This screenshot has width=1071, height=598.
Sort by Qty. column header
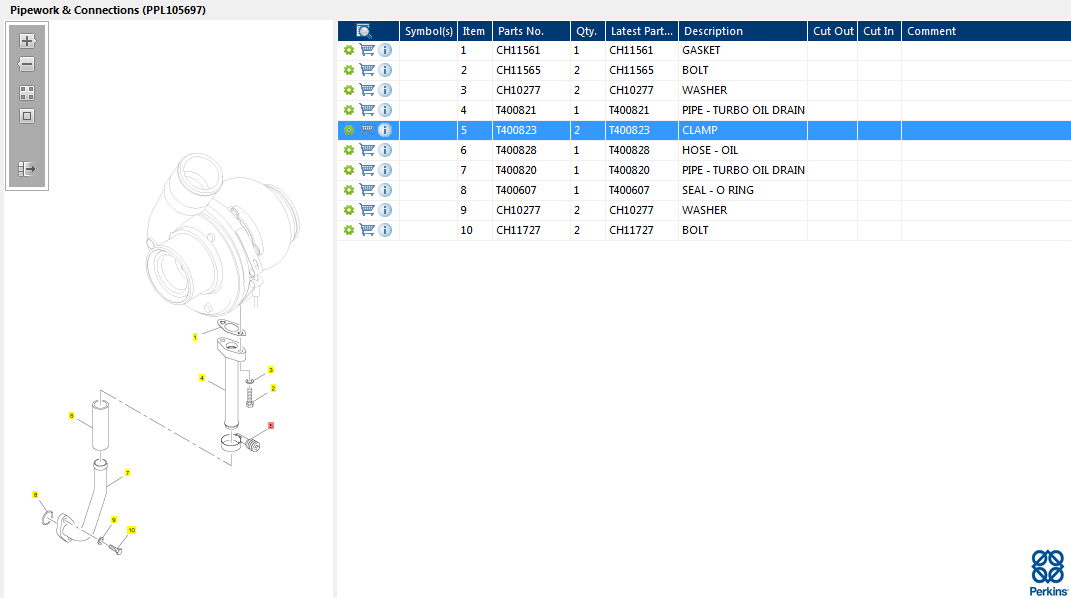tap(587, 31)
